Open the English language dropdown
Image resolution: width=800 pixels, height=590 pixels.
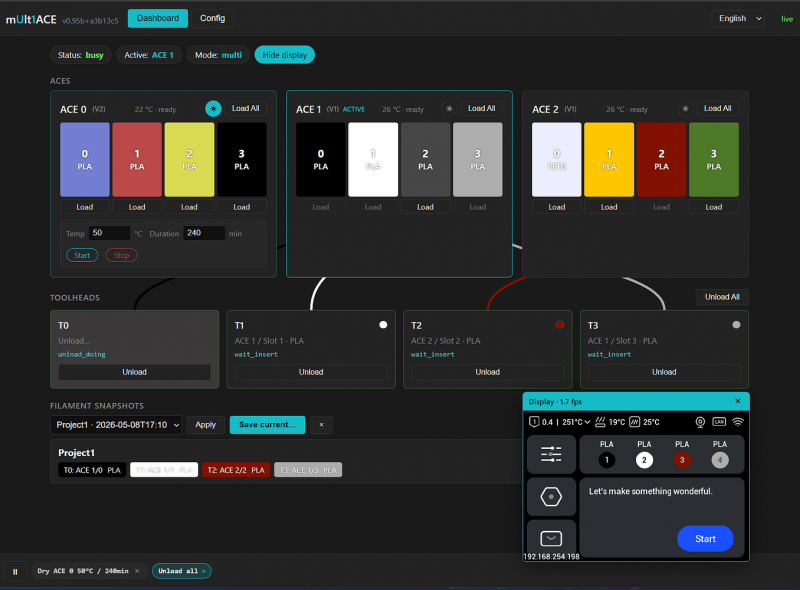click(x=738, y=18)
